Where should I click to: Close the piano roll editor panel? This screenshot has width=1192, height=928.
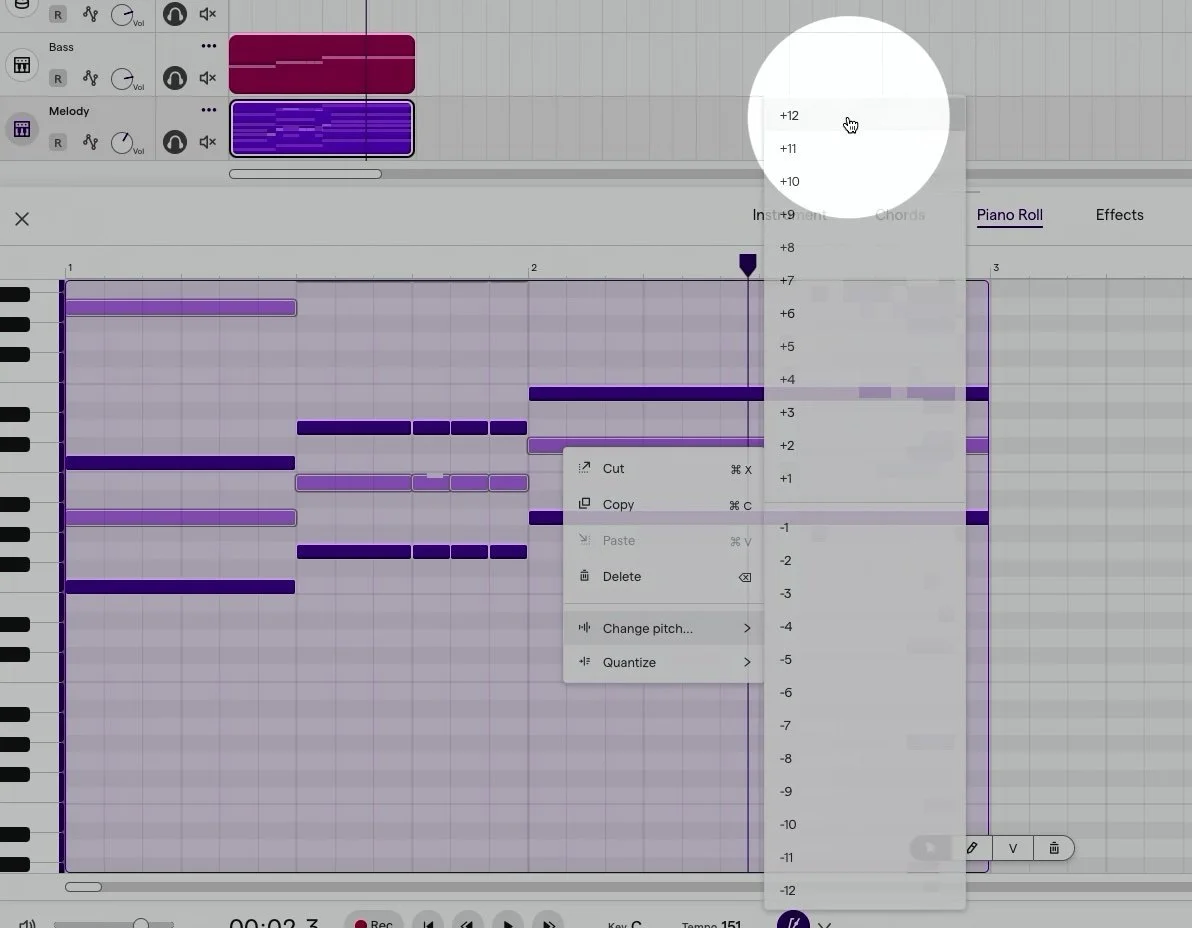[22, 219]
